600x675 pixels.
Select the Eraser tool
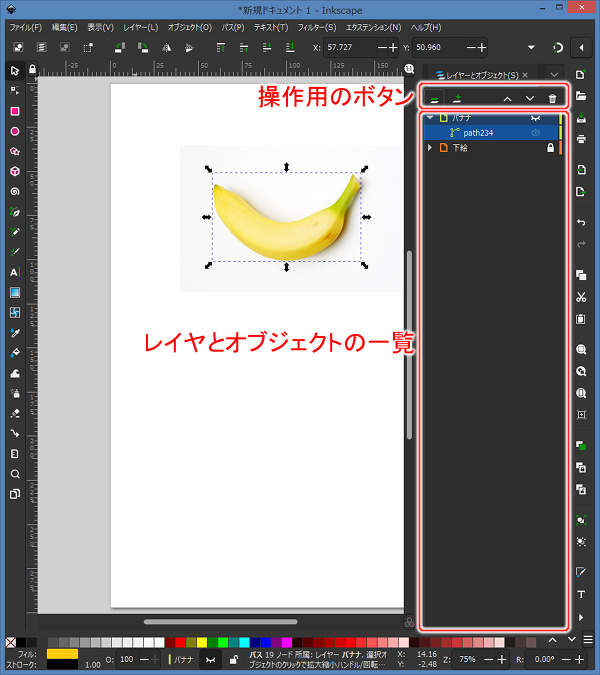click(x=15, y=414)
